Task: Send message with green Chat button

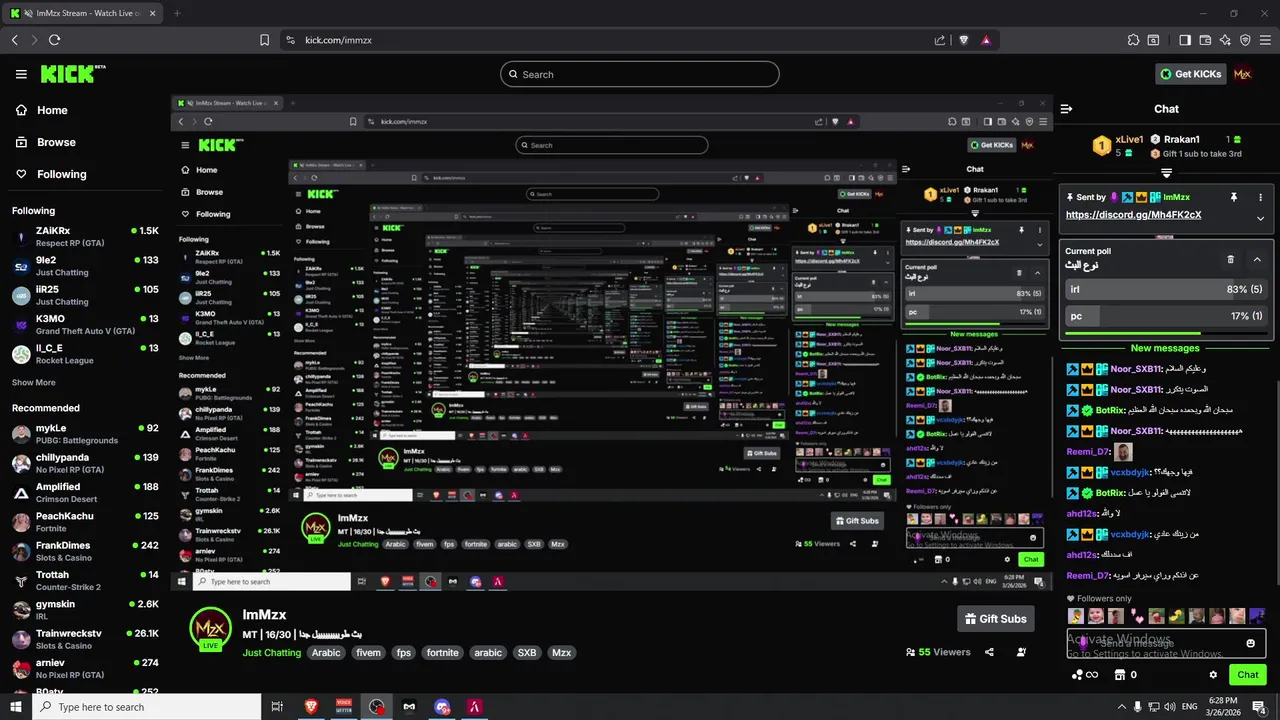Action: [1247, 675]
